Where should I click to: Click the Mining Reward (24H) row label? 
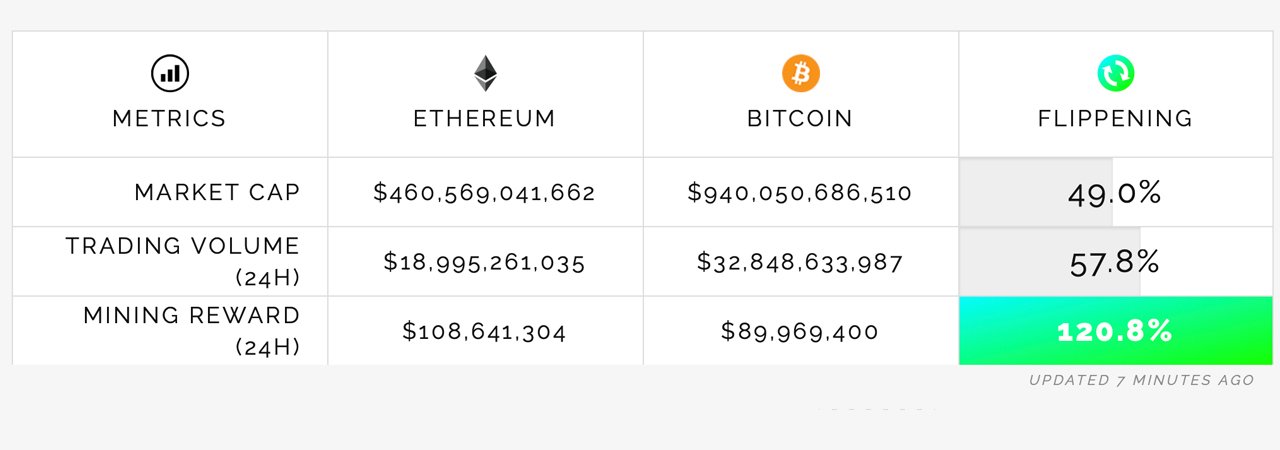tap(192, 331)
